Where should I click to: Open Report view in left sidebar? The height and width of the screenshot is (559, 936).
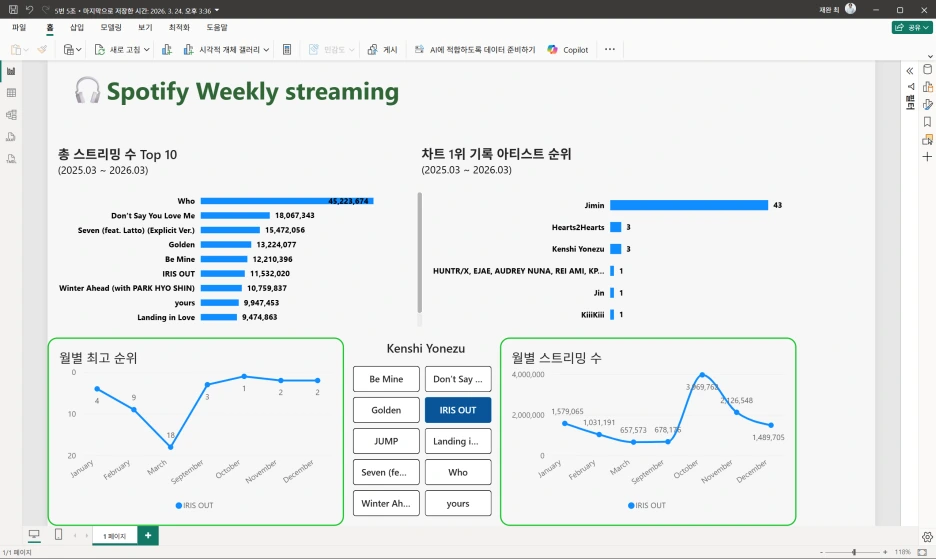coord(11,71)
